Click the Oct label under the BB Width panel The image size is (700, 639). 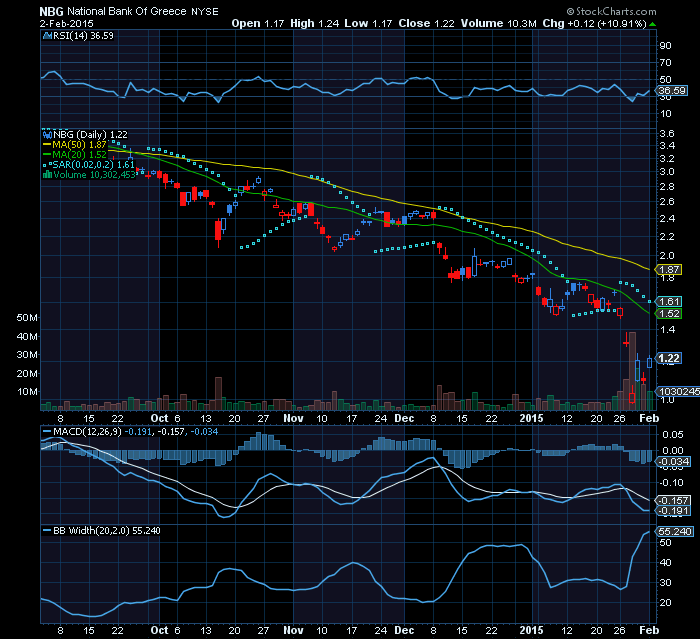coord(159,631)
